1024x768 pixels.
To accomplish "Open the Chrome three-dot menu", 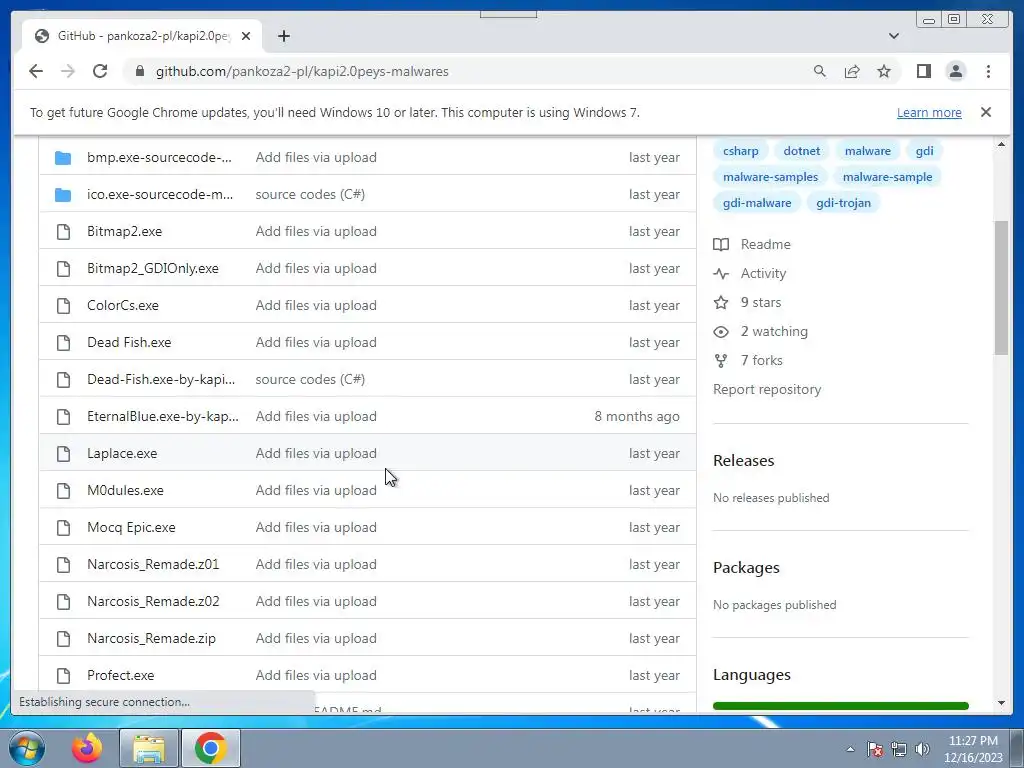I will click(x=988, y=71).
